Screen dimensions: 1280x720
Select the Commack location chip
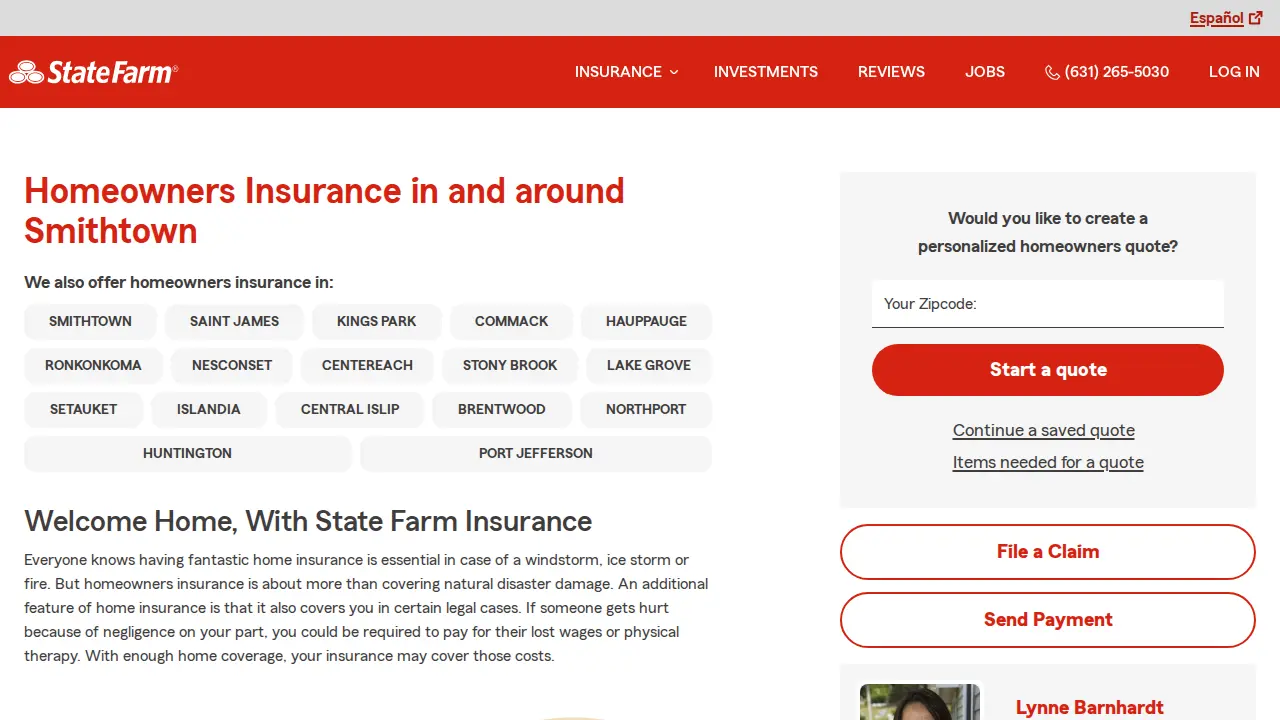click(x=511, y=321)
